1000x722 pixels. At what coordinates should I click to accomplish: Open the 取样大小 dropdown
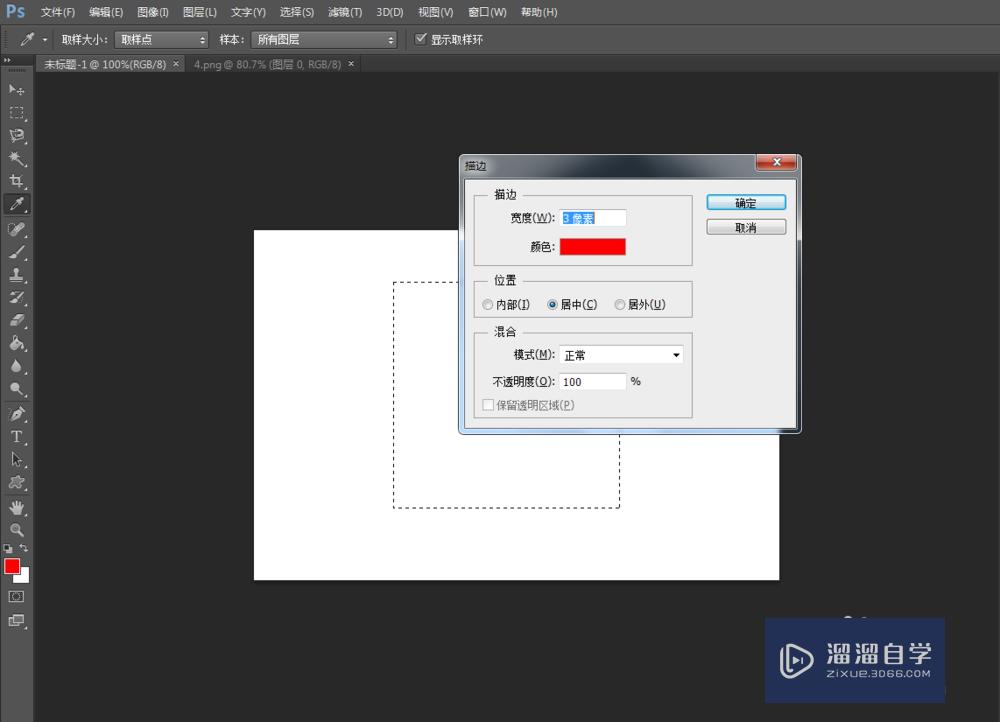click(x=161, y=40)
